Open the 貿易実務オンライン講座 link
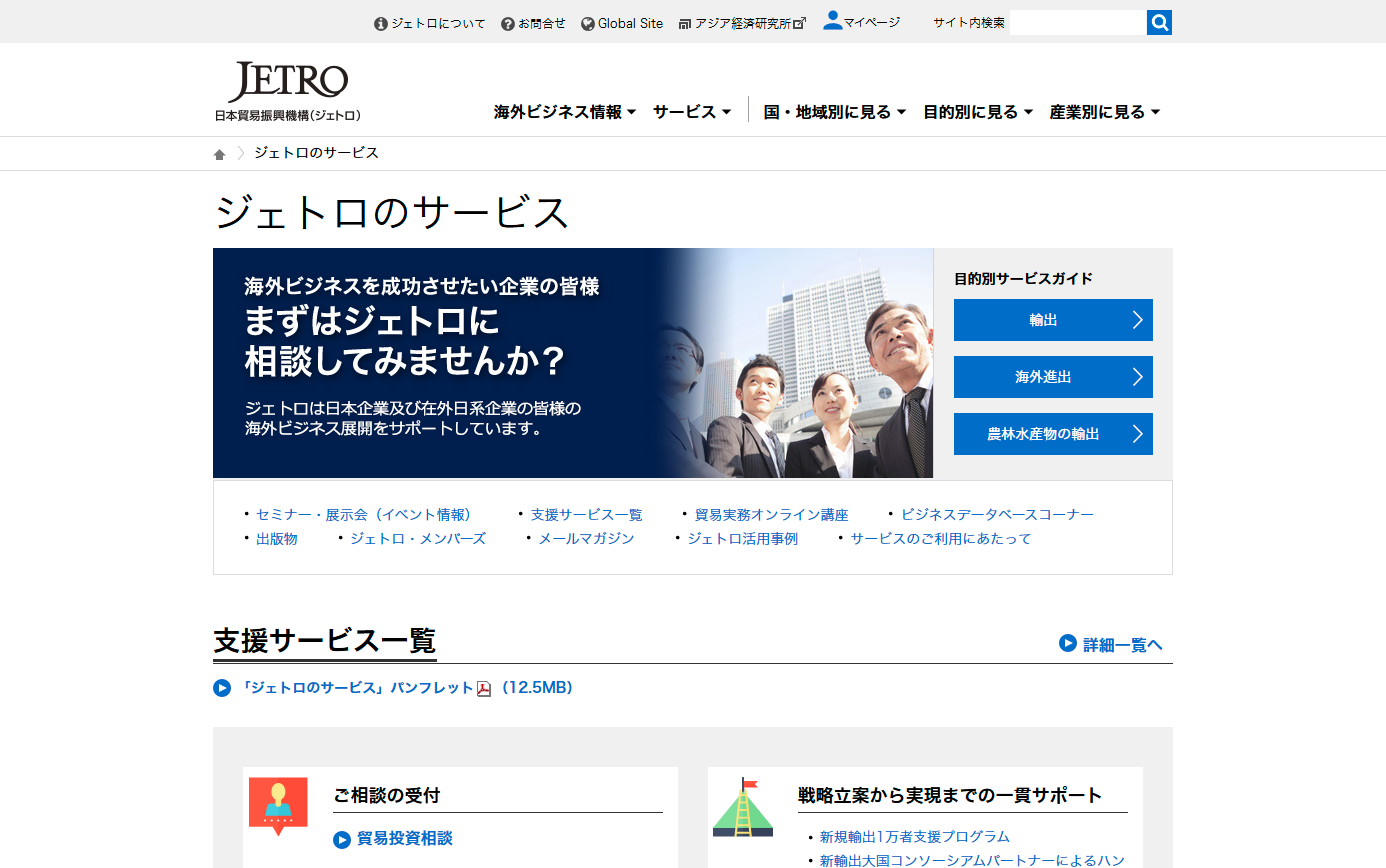Viewport: 1386px width, 868px height. (x=771, y=515)
